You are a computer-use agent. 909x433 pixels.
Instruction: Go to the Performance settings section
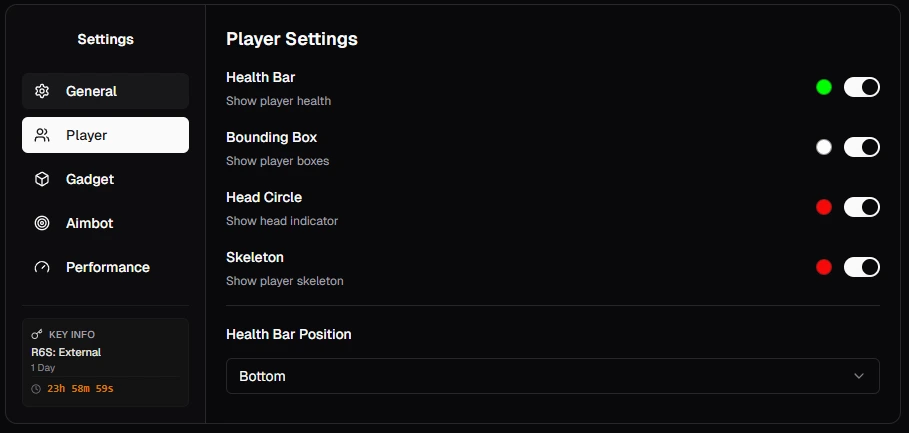[x=106, y=267]
